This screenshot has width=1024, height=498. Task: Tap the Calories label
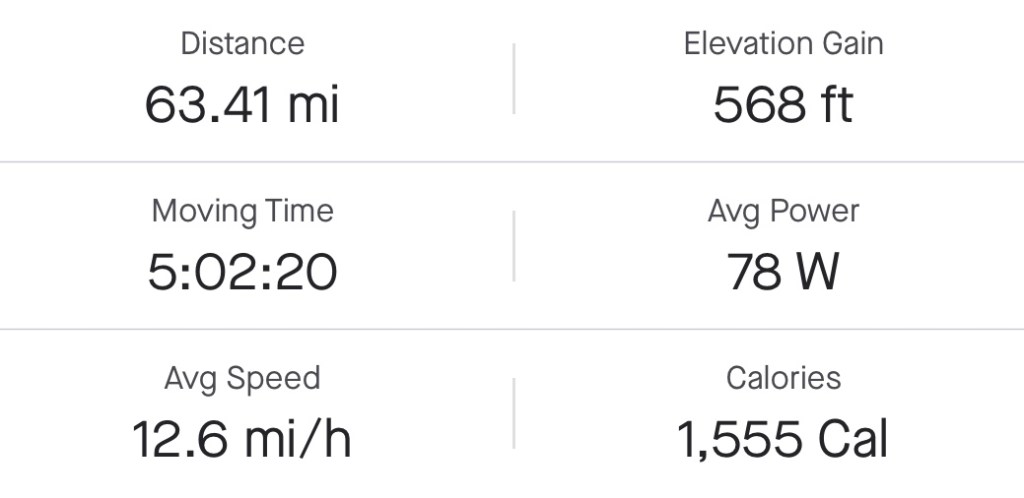[783, 379]
